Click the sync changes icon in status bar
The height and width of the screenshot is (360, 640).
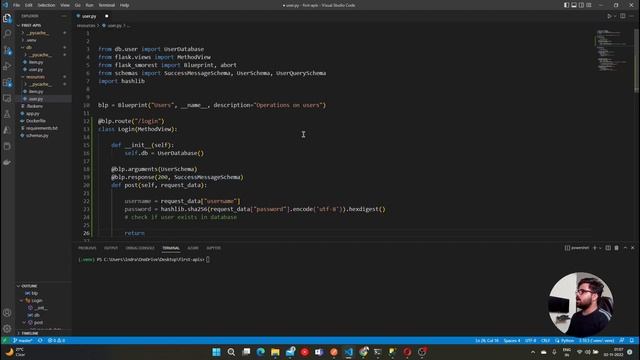pyautogui.click(x=40, y=340)
